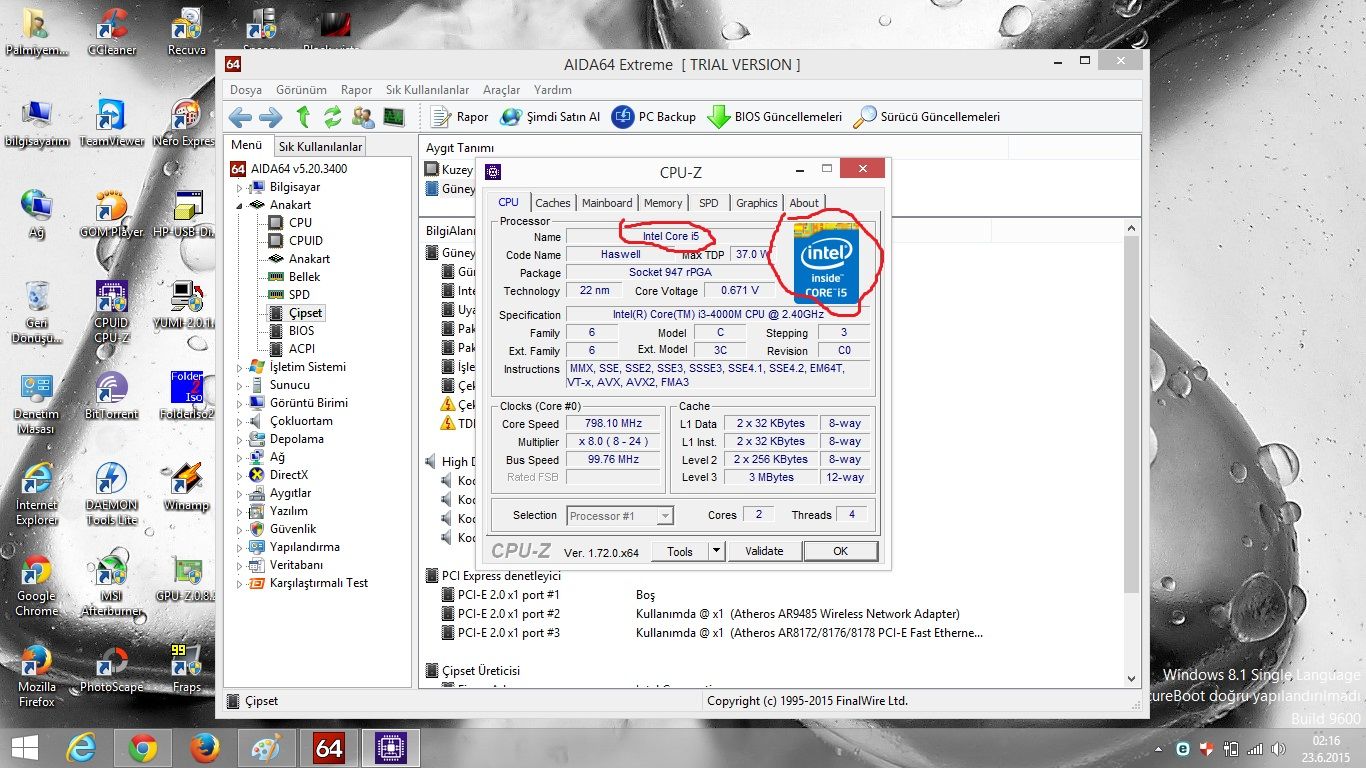Screen dimensions: 1366x768
Task: Open the Görünüm menu
Action: point(302,90)
